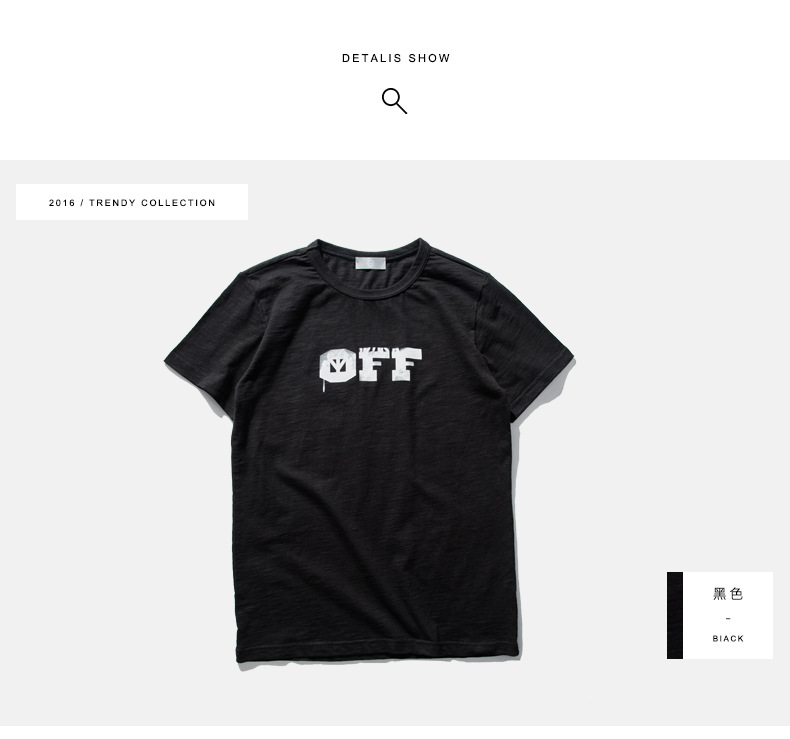Click the letter O logo on the shirt
Screen dimensions: 790x739
[x=337, y=367]
